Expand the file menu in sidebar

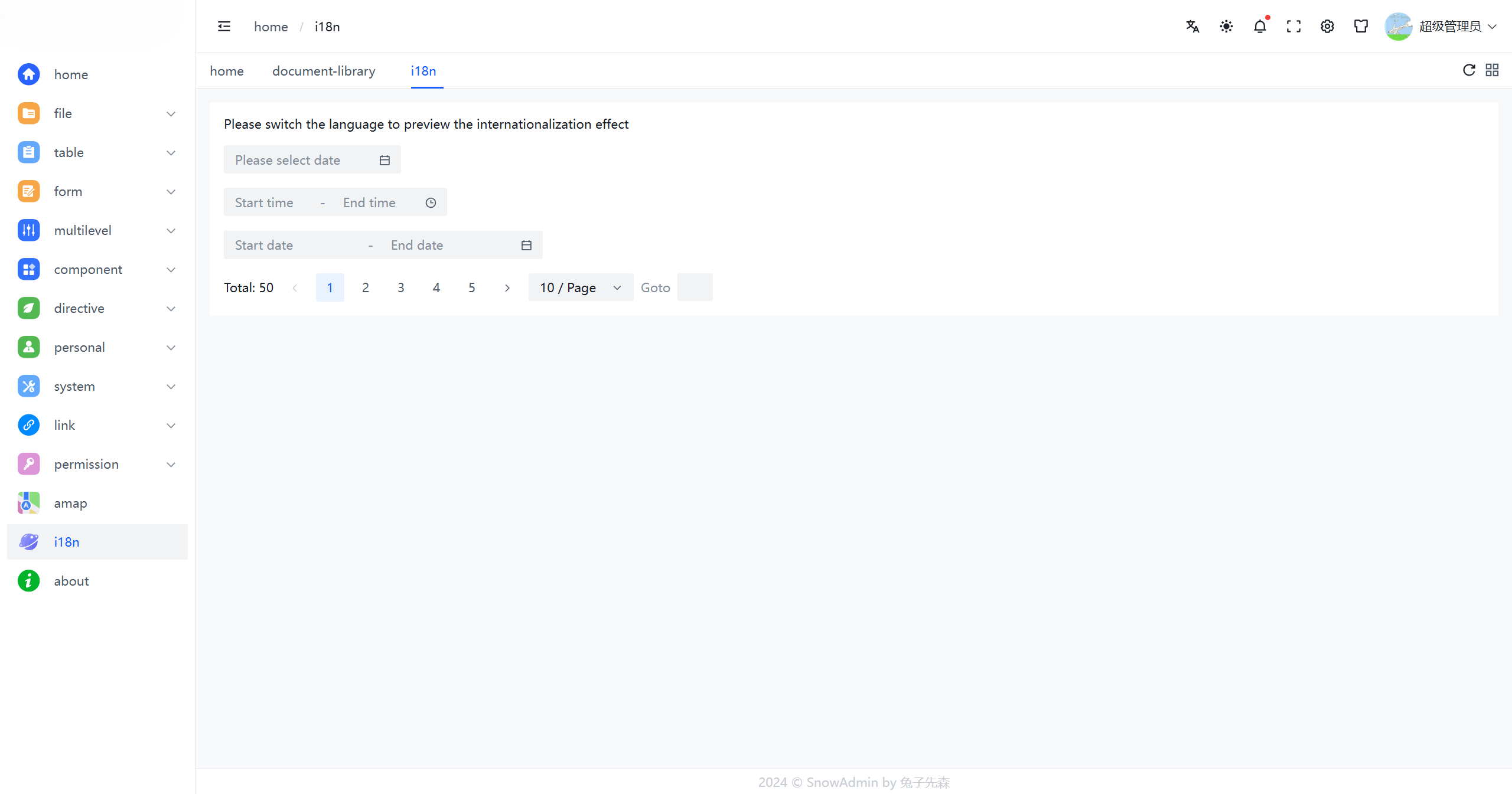click(x=97, y=113)
